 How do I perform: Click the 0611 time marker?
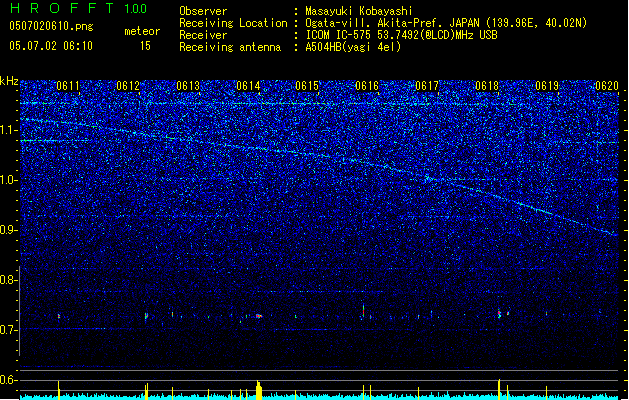point(68,85)
